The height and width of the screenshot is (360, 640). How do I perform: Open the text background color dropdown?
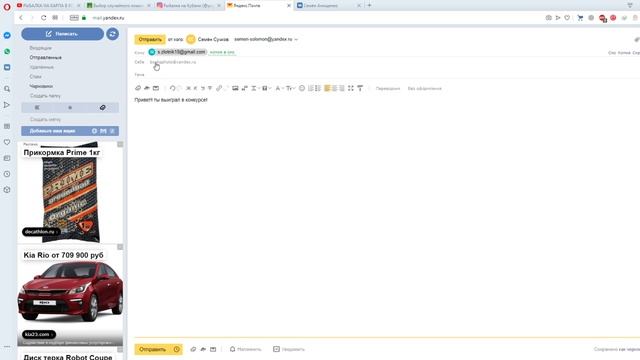click(266, 88)
